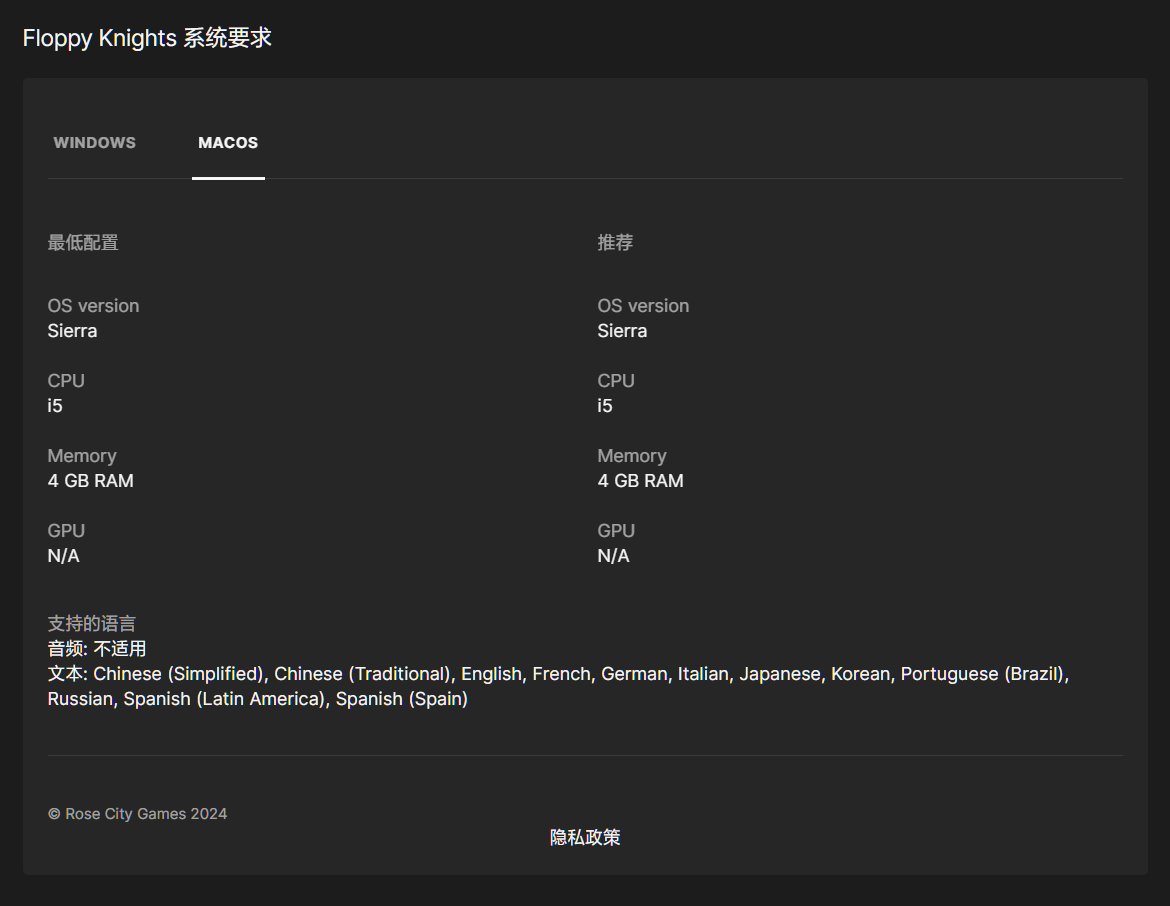Click the Floppy Knights 系统要求 heading

click(147, 37)
